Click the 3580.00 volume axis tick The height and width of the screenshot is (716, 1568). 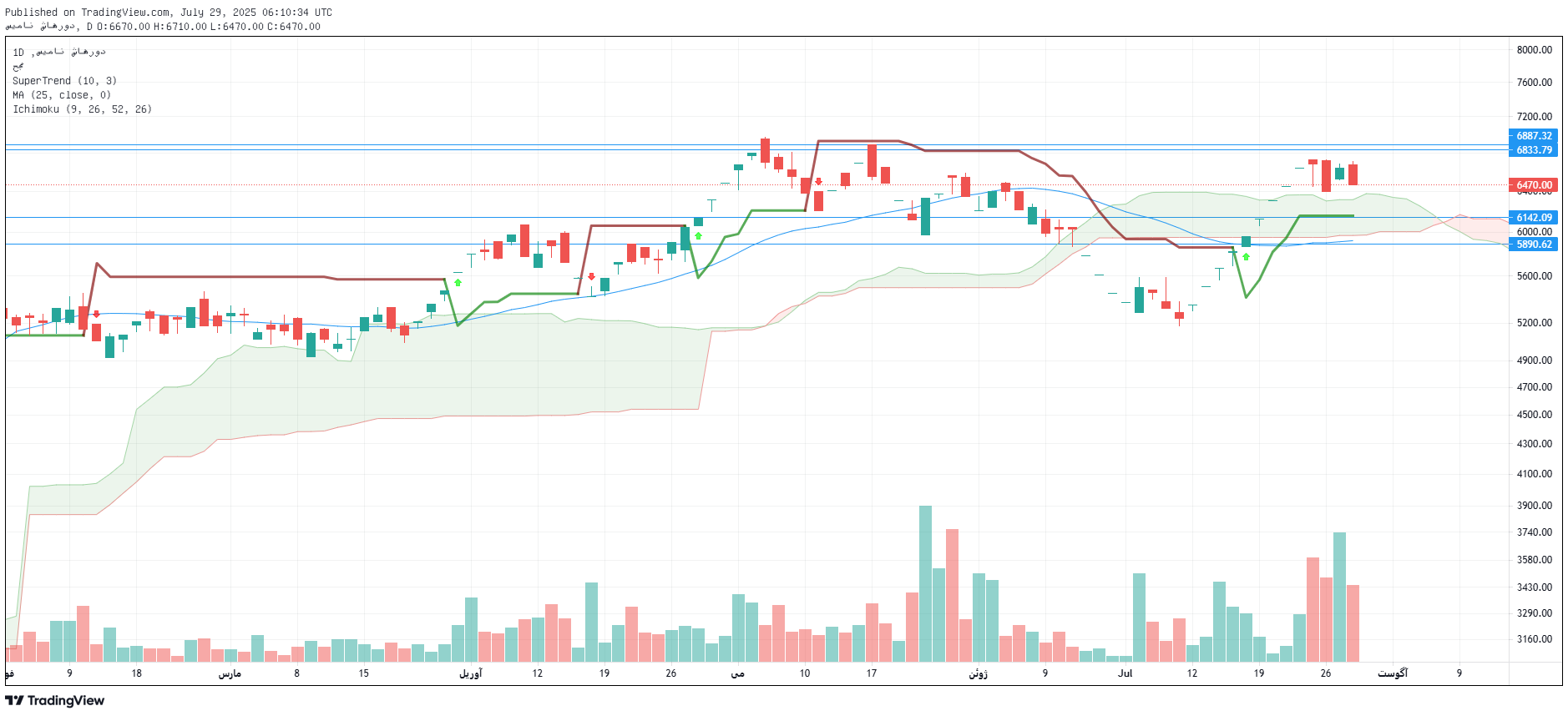coord(1535,560)
